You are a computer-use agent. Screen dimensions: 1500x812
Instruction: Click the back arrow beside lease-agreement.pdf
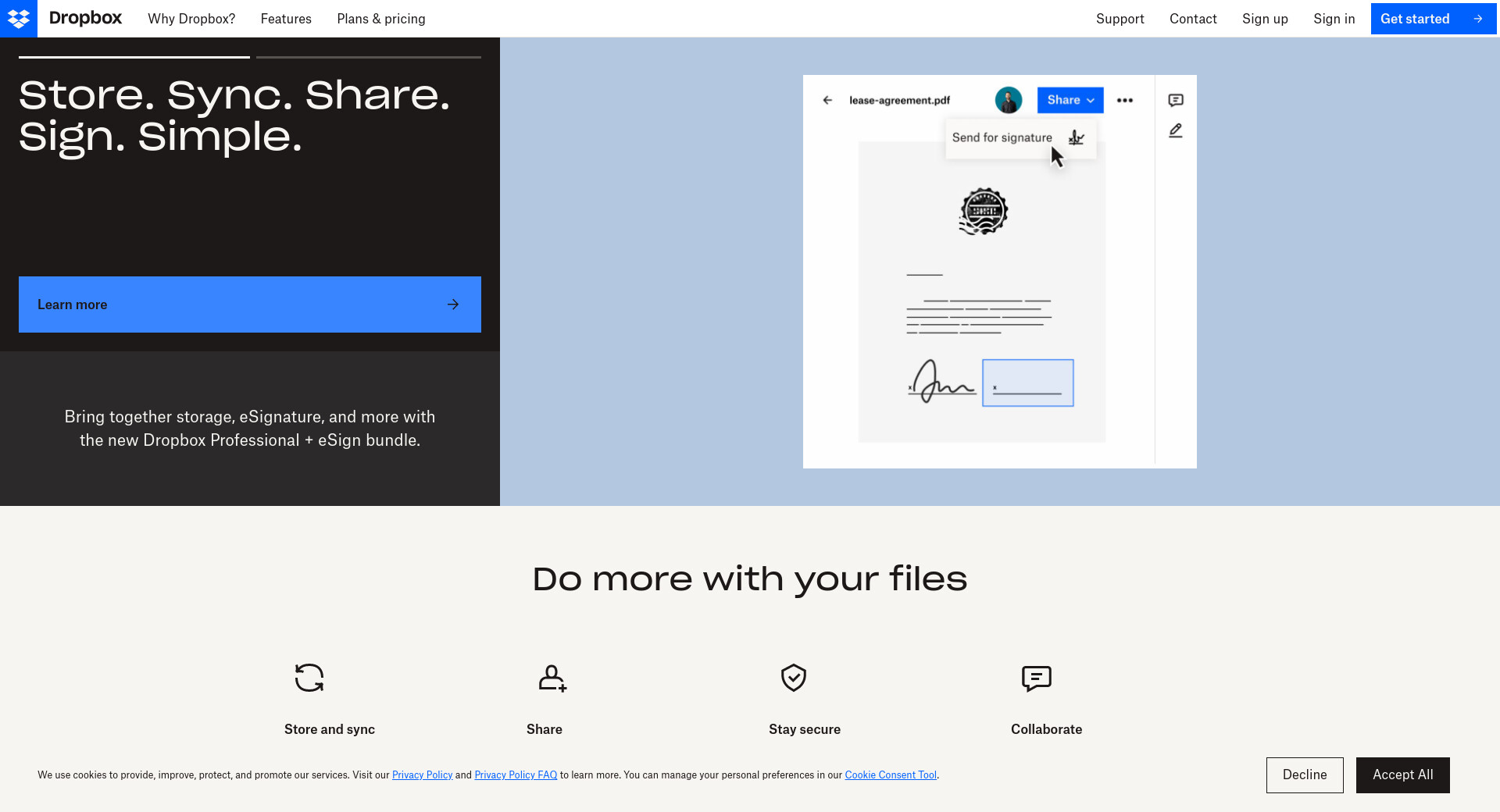pyautogui.click(x=827, y=100)
